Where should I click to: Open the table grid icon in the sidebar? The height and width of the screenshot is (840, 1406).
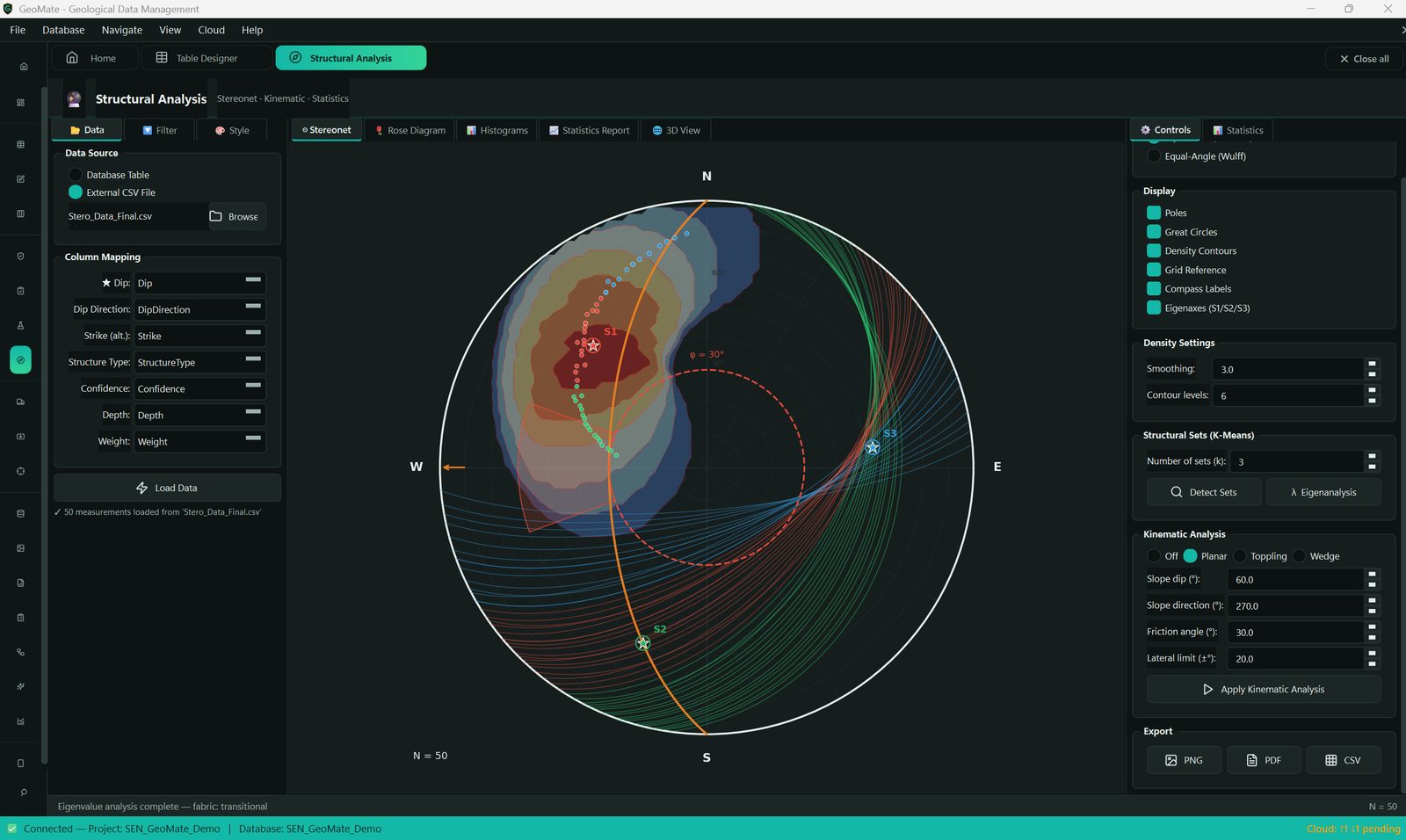[x=20, y=144]
